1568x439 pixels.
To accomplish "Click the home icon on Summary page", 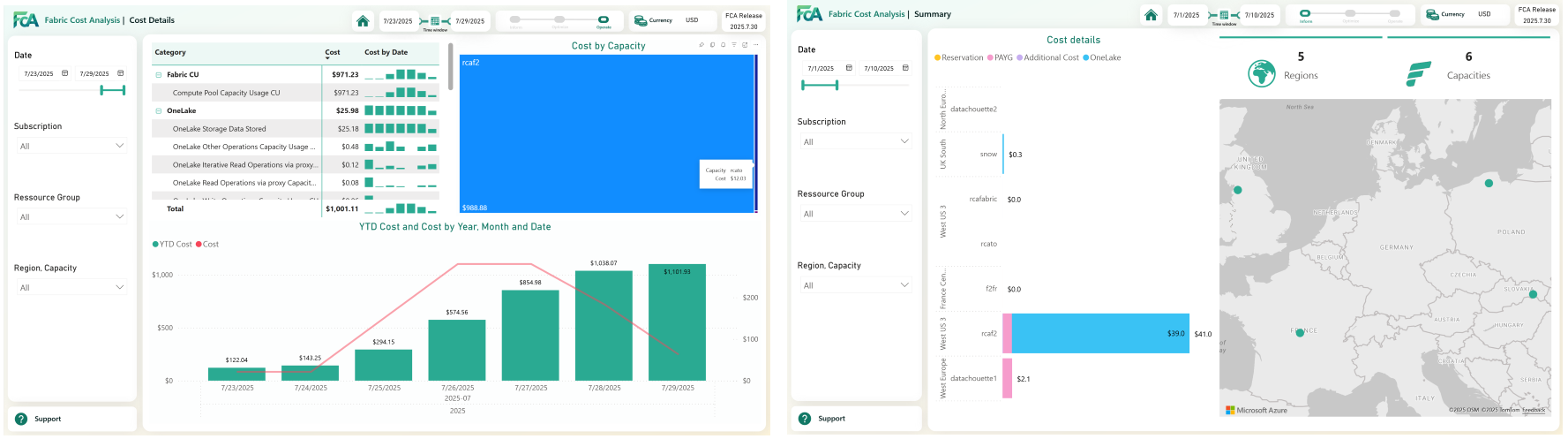I will (1150, 15).
